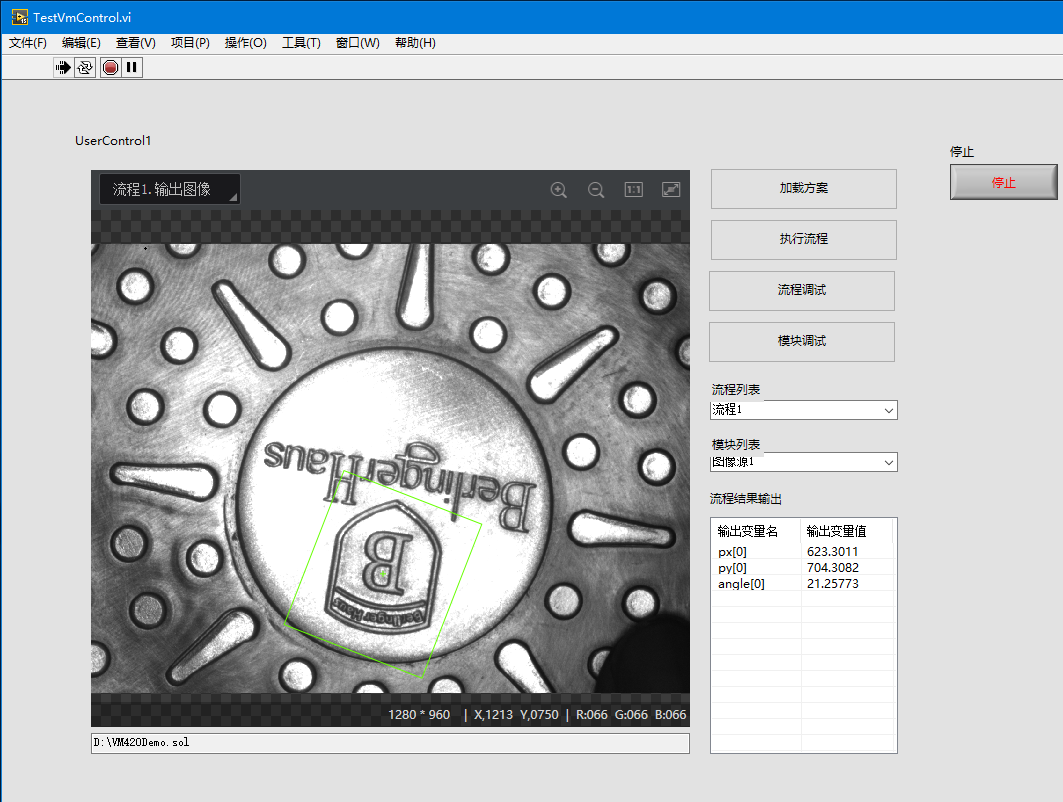
Task: Zoom out of the inspection image
Action: 595,189
